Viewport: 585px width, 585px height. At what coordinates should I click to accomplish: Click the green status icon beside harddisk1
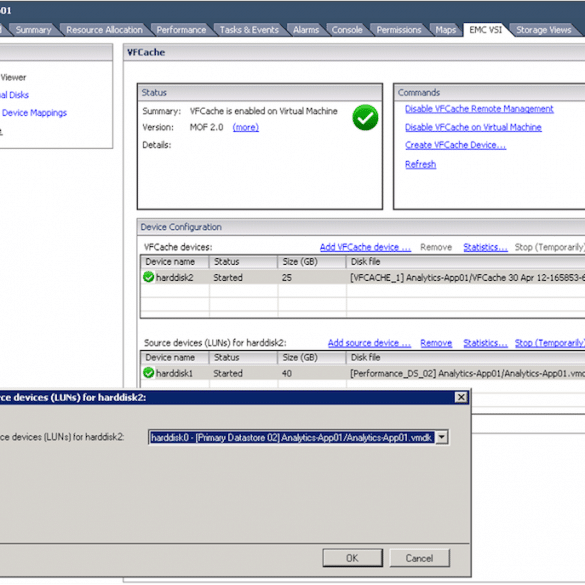click(x=148, y=372)
